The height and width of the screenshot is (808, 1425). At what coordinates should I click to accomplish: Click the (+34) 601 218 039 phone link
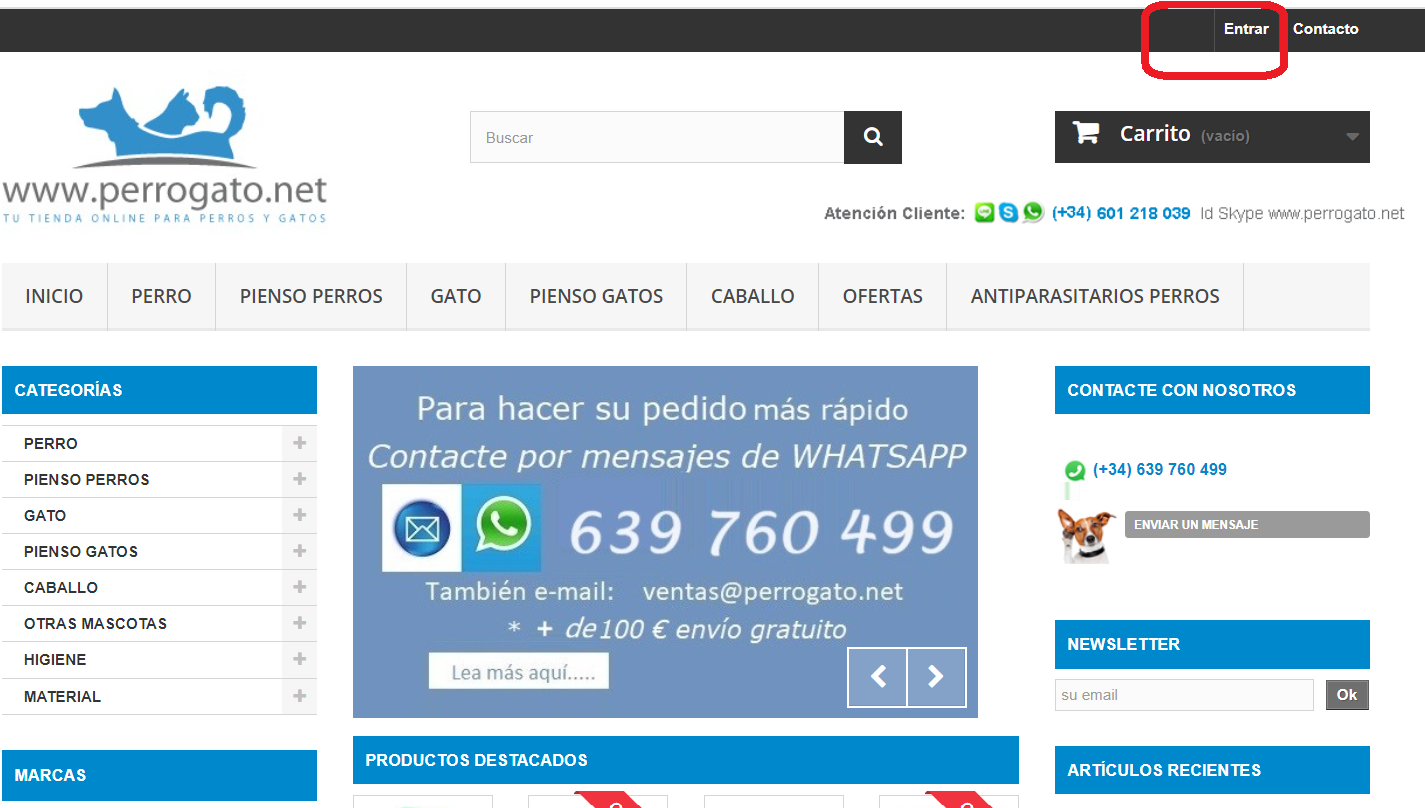click(x=1121, y=213)
